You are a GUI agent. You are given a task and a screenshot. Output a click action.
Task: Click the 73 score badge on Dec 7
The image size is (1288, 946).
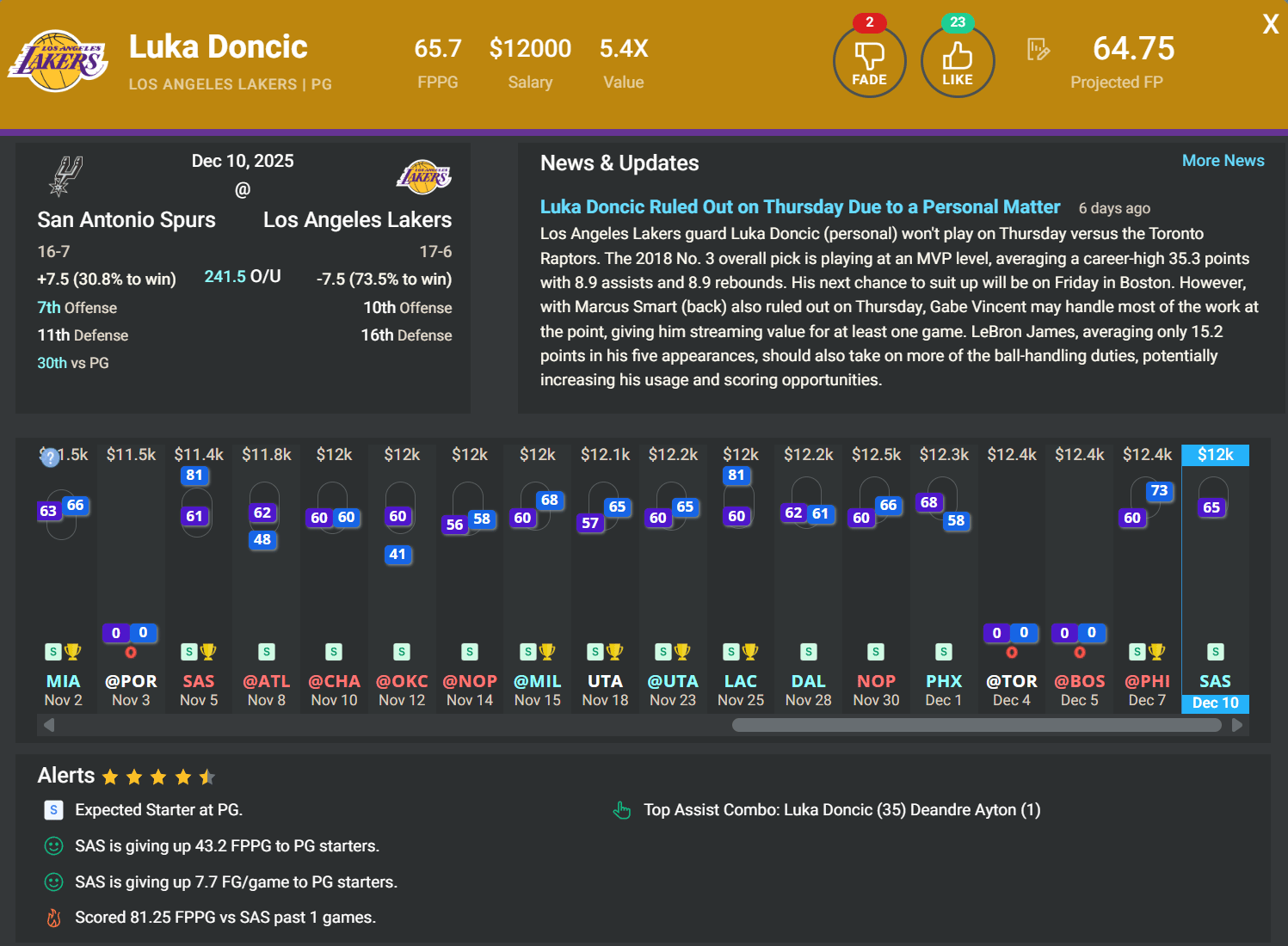coord(1159,490)
